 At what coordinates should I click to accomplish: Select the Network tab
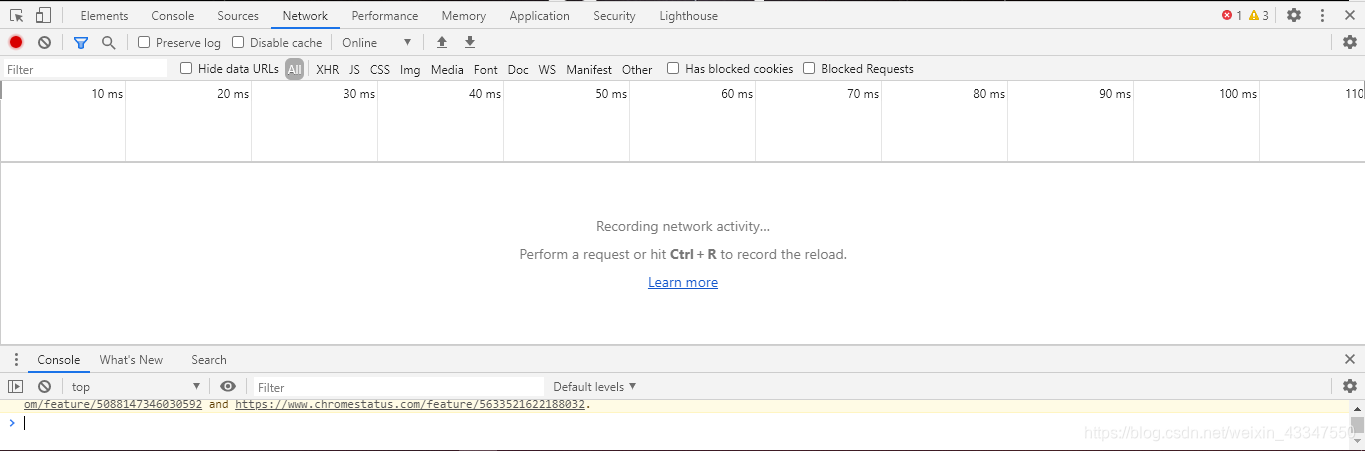305,15
